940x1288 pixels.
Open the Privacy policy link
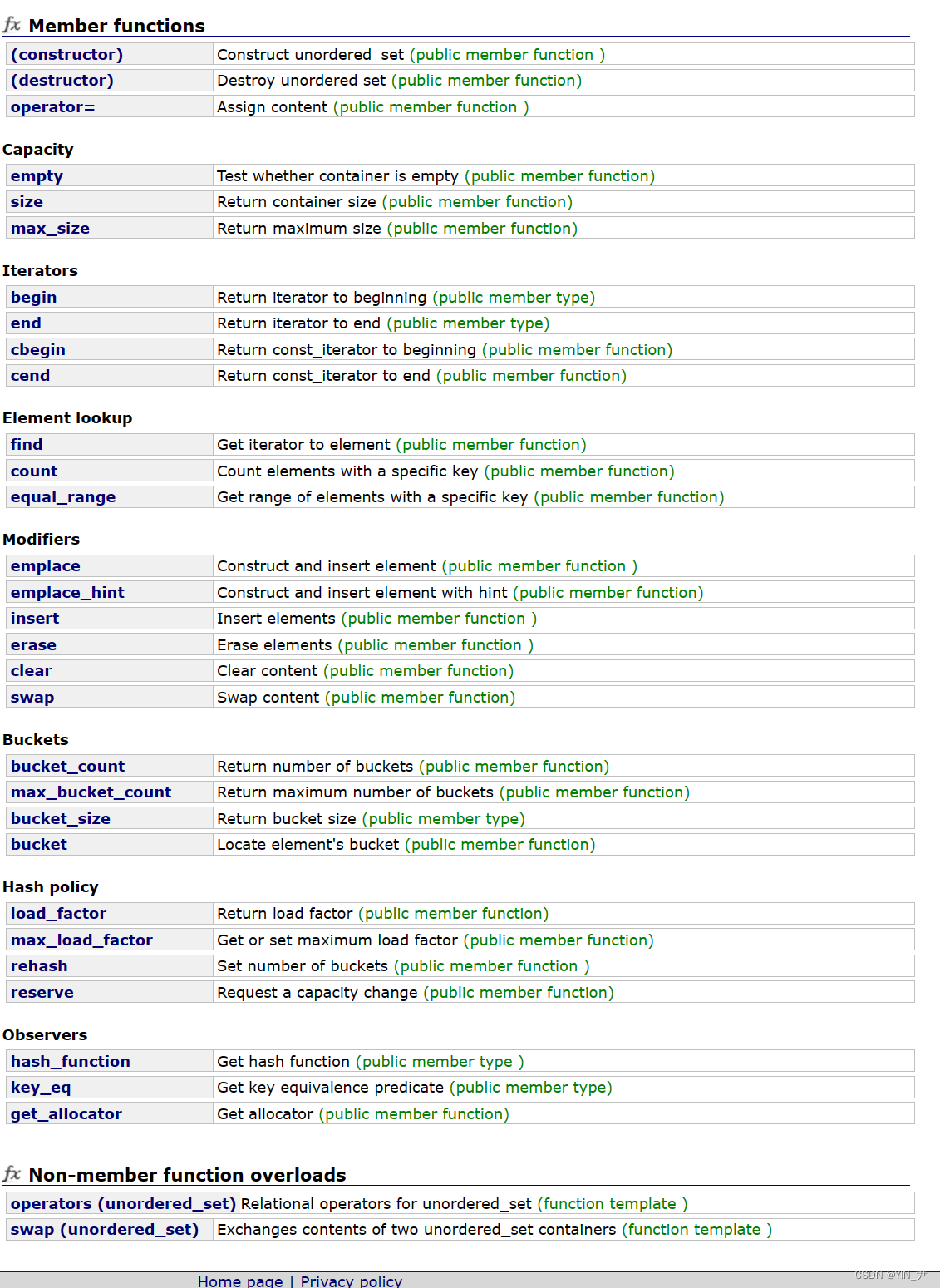click(x=351, y=1281)
